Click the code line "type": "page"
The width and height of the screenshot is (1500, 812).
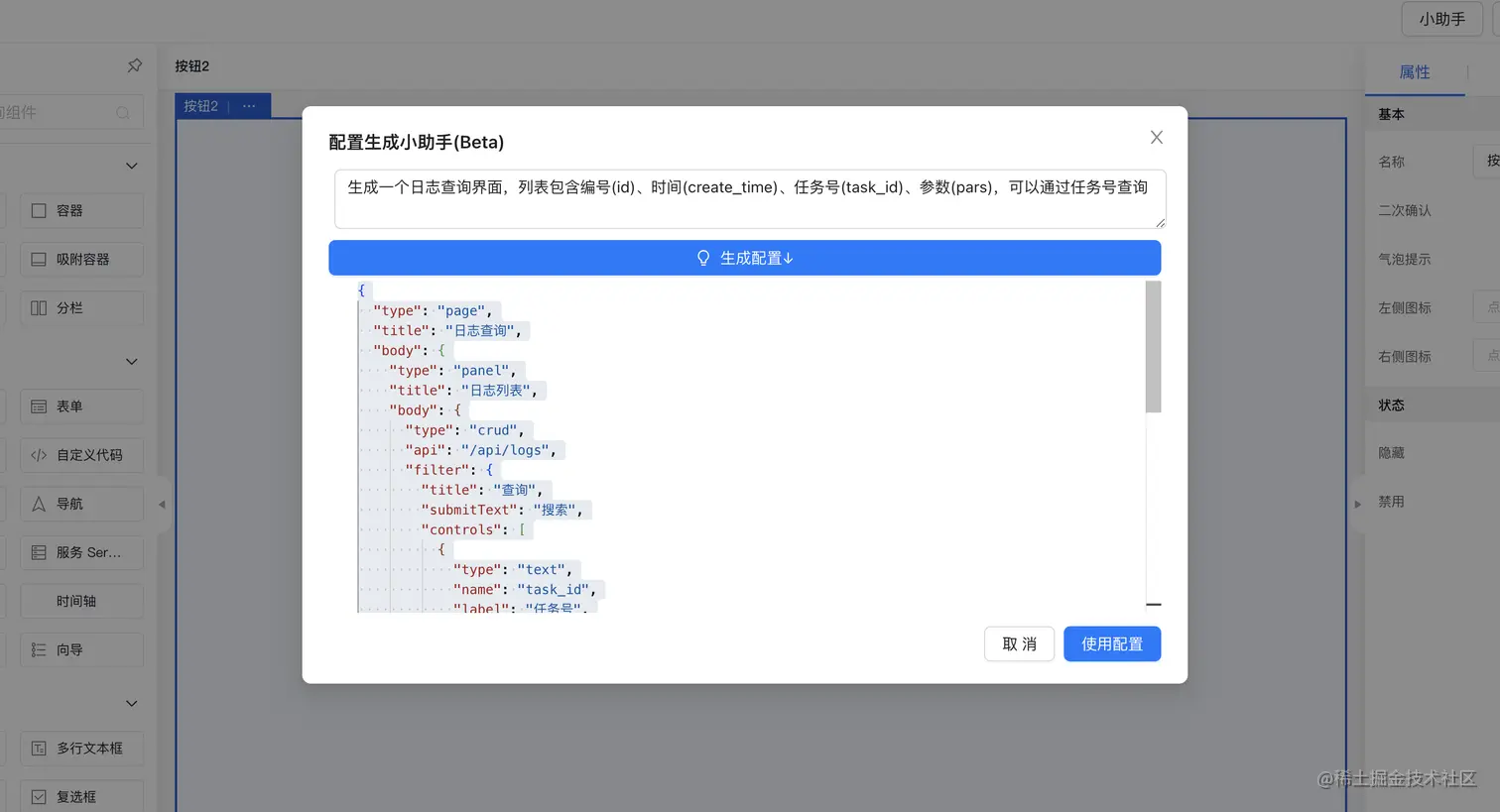pos(433,310)
